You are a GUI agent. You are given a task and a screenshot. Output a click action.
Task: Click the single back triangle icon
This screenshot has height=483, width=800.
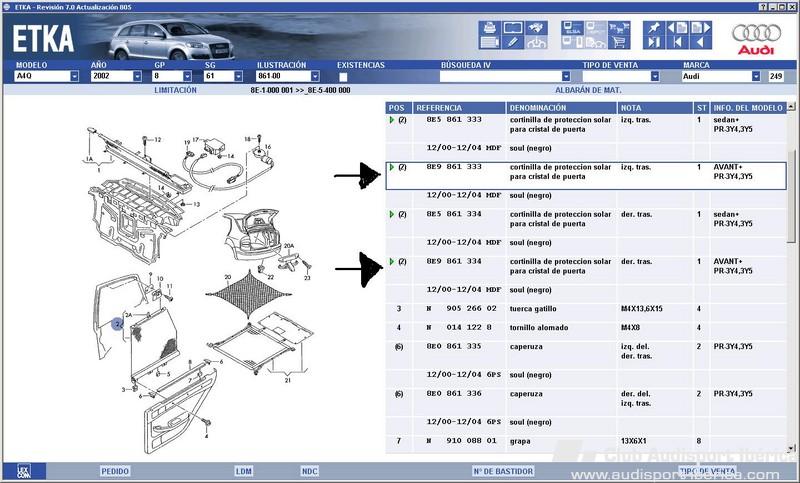(x=701, y=42)
